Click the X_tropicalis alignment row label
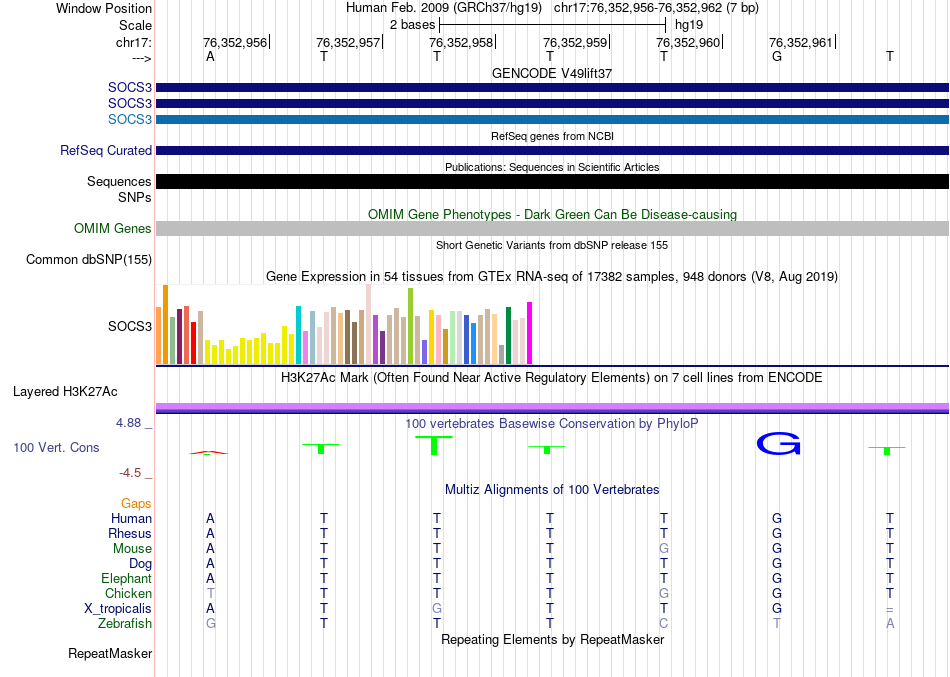 coord(118,609)
